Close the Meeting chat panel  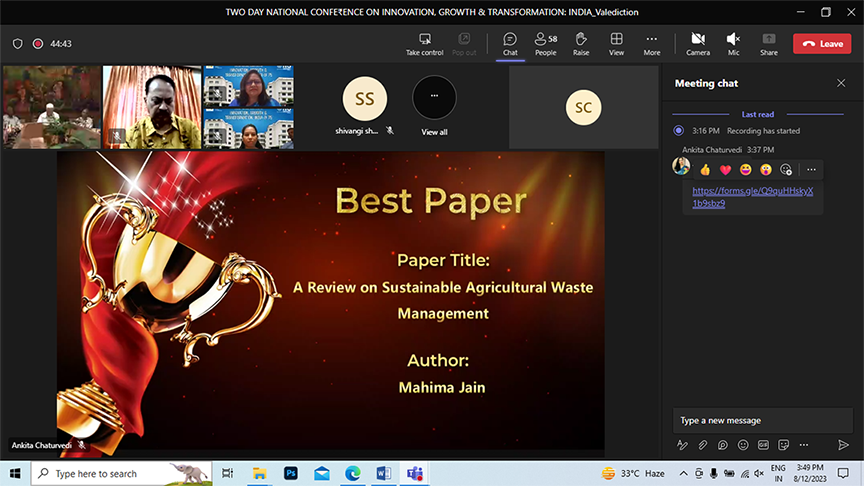[x=841, y=83]
